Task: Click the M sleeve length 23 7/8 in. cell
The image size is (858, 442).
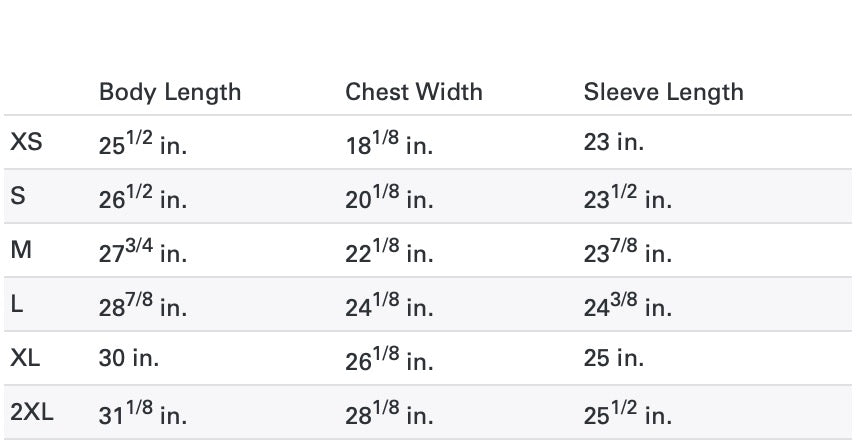Action: coord(627,253)
